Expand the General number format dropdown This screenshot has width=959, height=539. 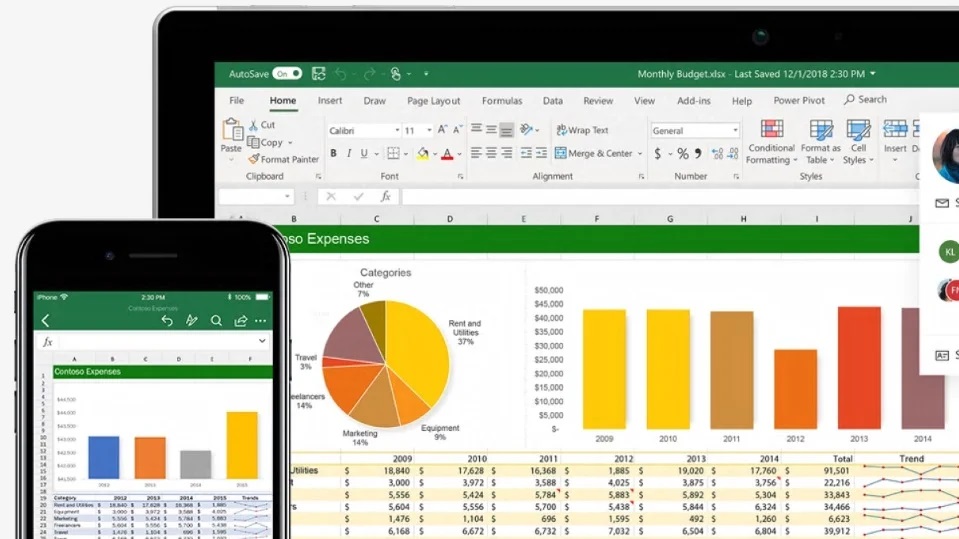click(735, 131)
